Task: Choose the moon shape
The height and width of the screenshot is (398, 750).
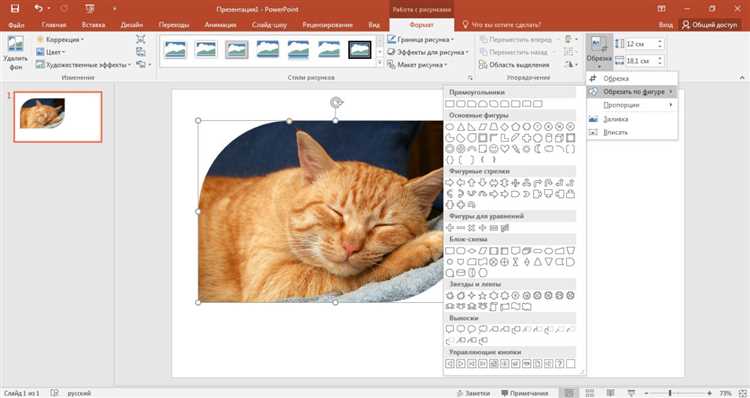Action: pyautogui.click(x=538, y=149)
